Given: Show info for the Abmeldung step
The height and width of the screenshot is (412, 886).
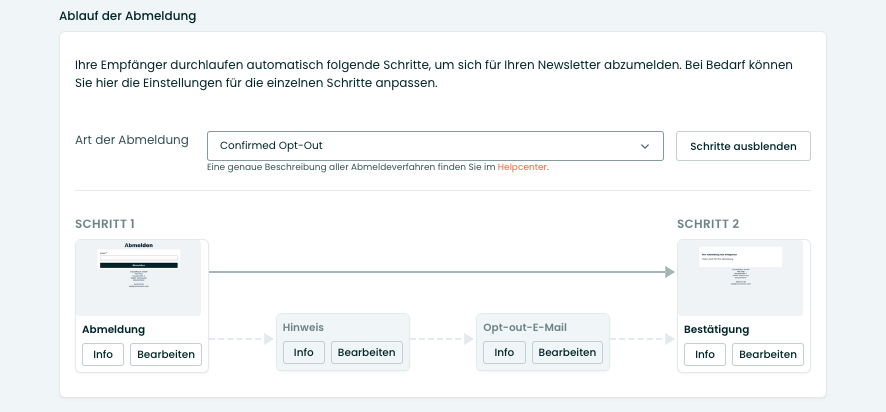Looking at the screenshot, I should click(x=103, y=354).
